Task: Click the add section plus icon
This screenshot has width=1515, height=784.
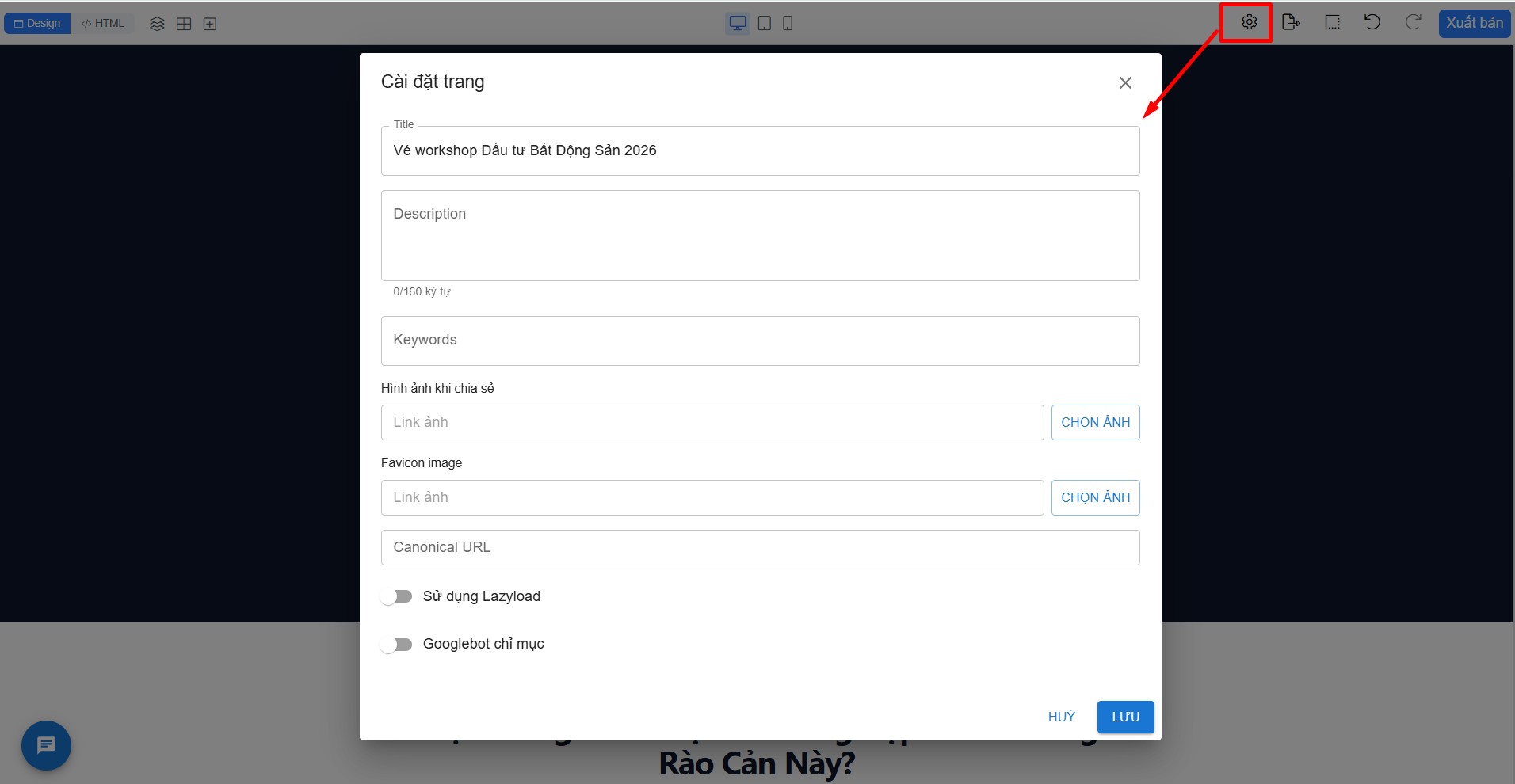Action: click(x=210, y=24)
